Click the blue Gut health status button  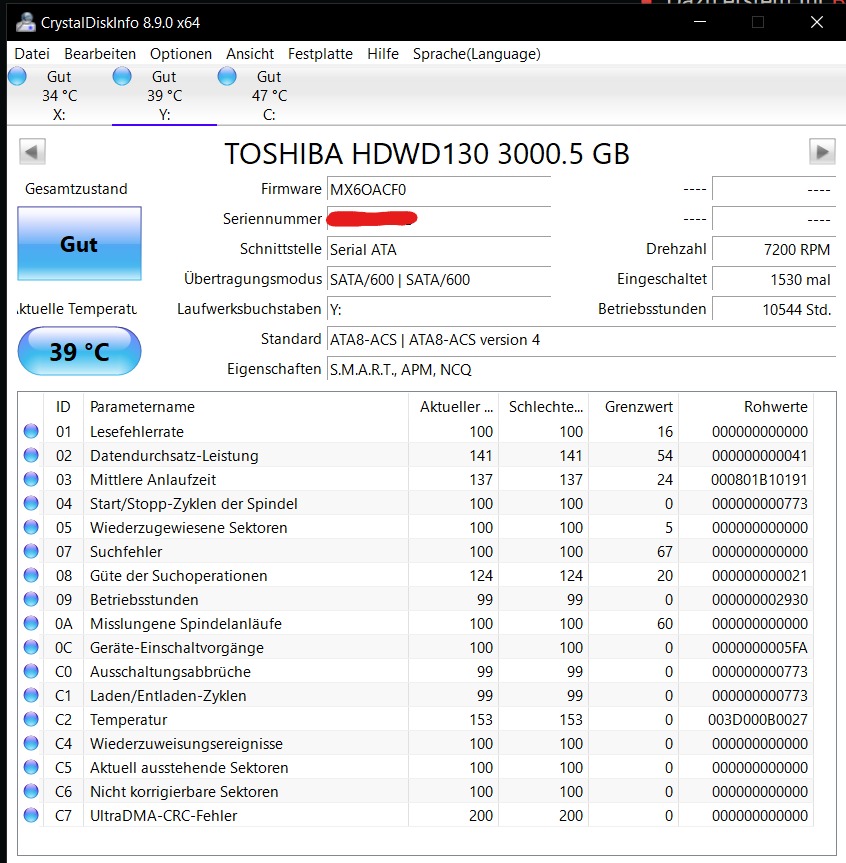(x=79, y=244)
